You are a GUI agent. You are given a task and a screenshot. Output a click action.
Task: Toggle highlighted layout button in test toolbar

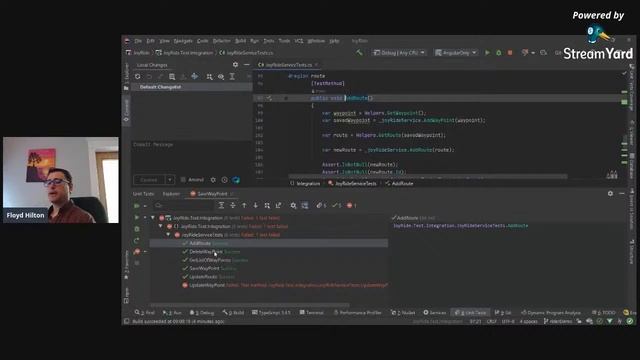point(304,205)
